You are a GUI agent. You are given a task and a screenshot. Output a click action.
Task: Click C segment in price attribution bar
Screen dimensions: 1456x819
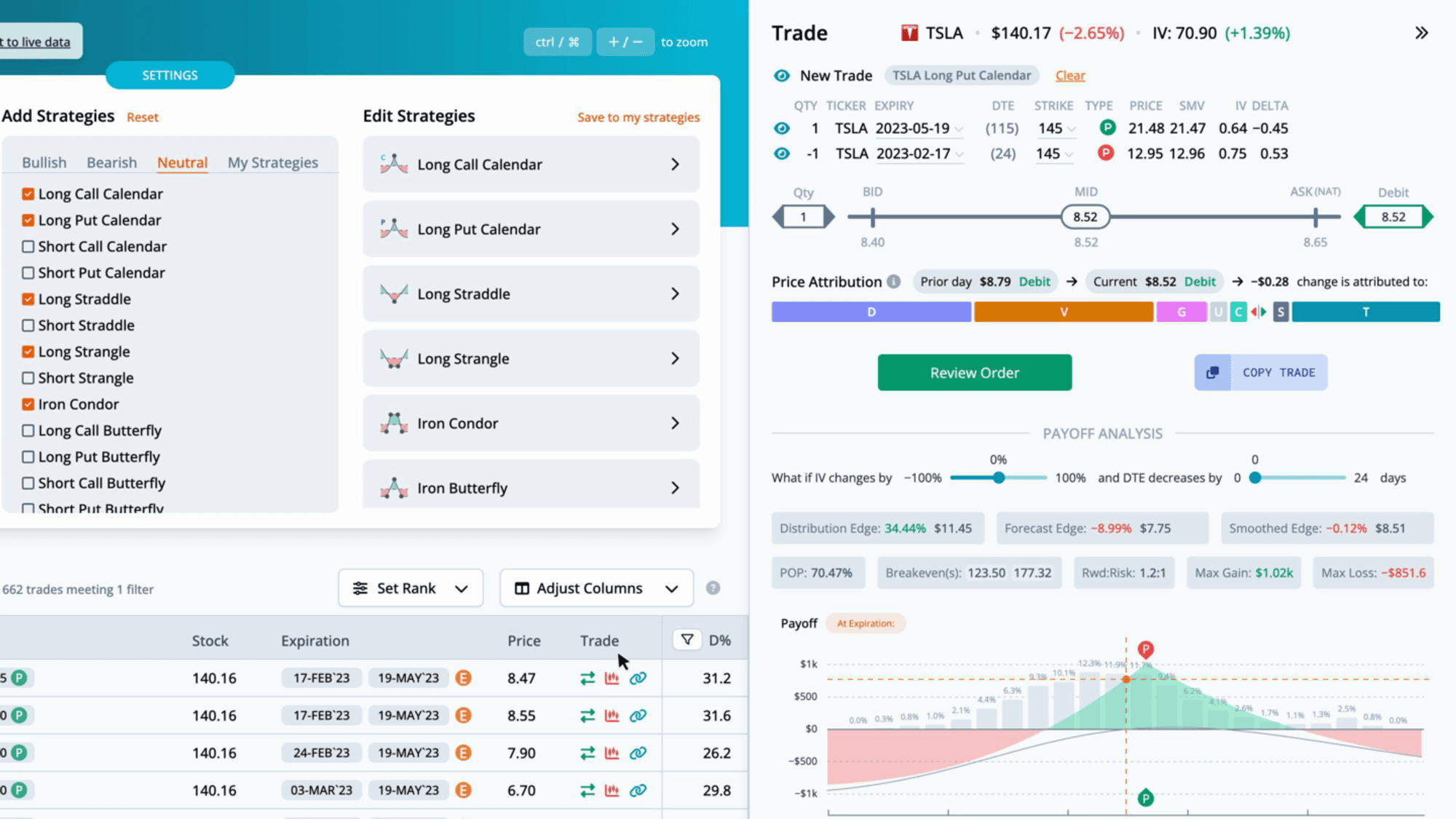point(1238,312)
